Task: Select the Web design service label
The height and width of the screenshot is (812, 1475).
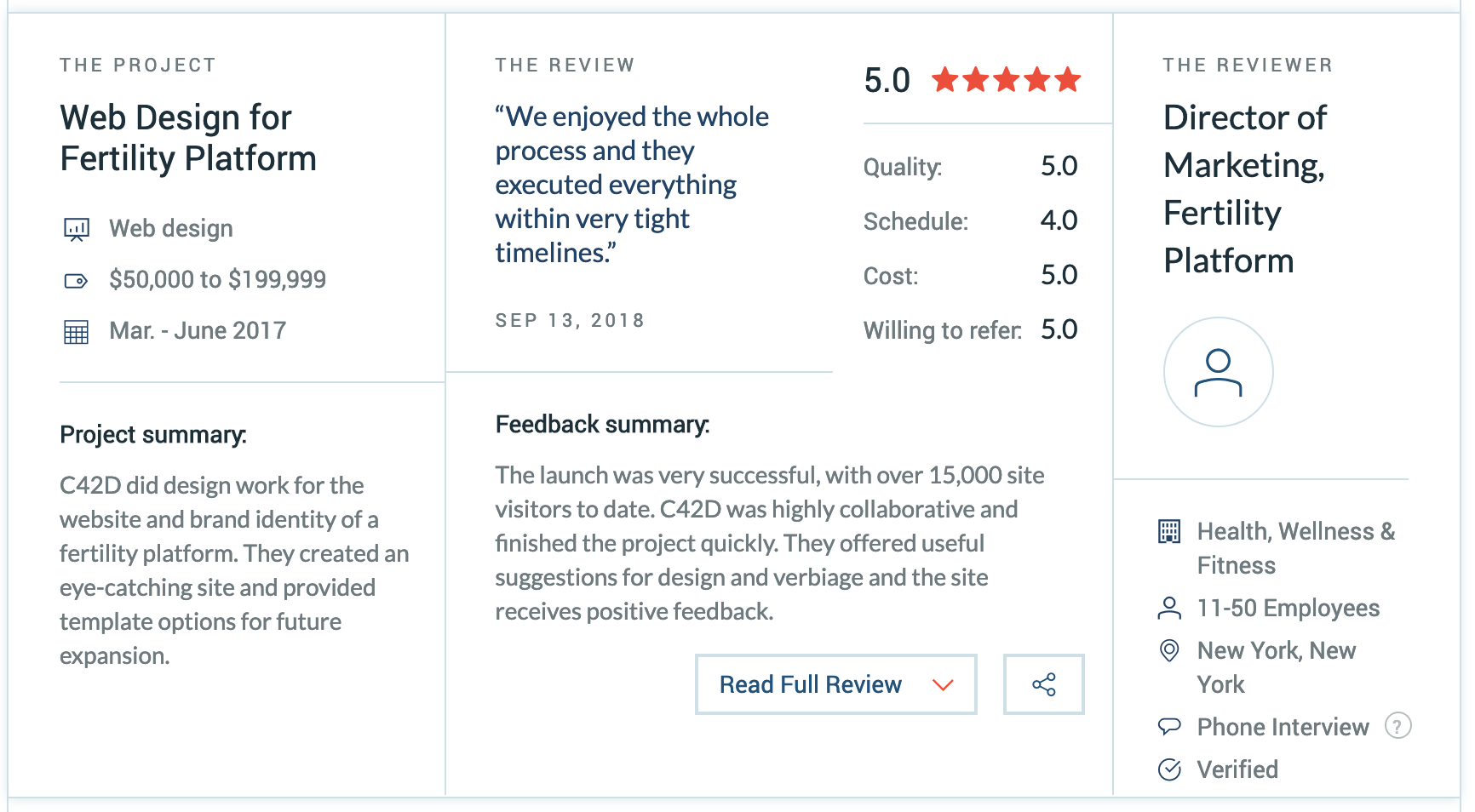Action: 171,228
